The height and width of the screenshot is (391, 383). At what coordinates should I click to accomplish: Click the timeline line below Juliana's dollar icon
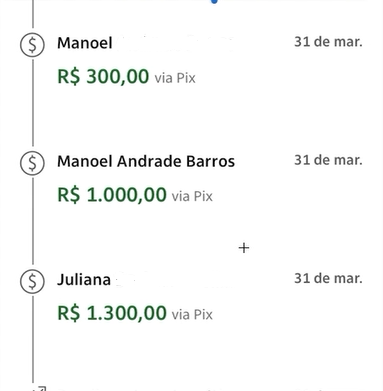click(x=33, y=339)
